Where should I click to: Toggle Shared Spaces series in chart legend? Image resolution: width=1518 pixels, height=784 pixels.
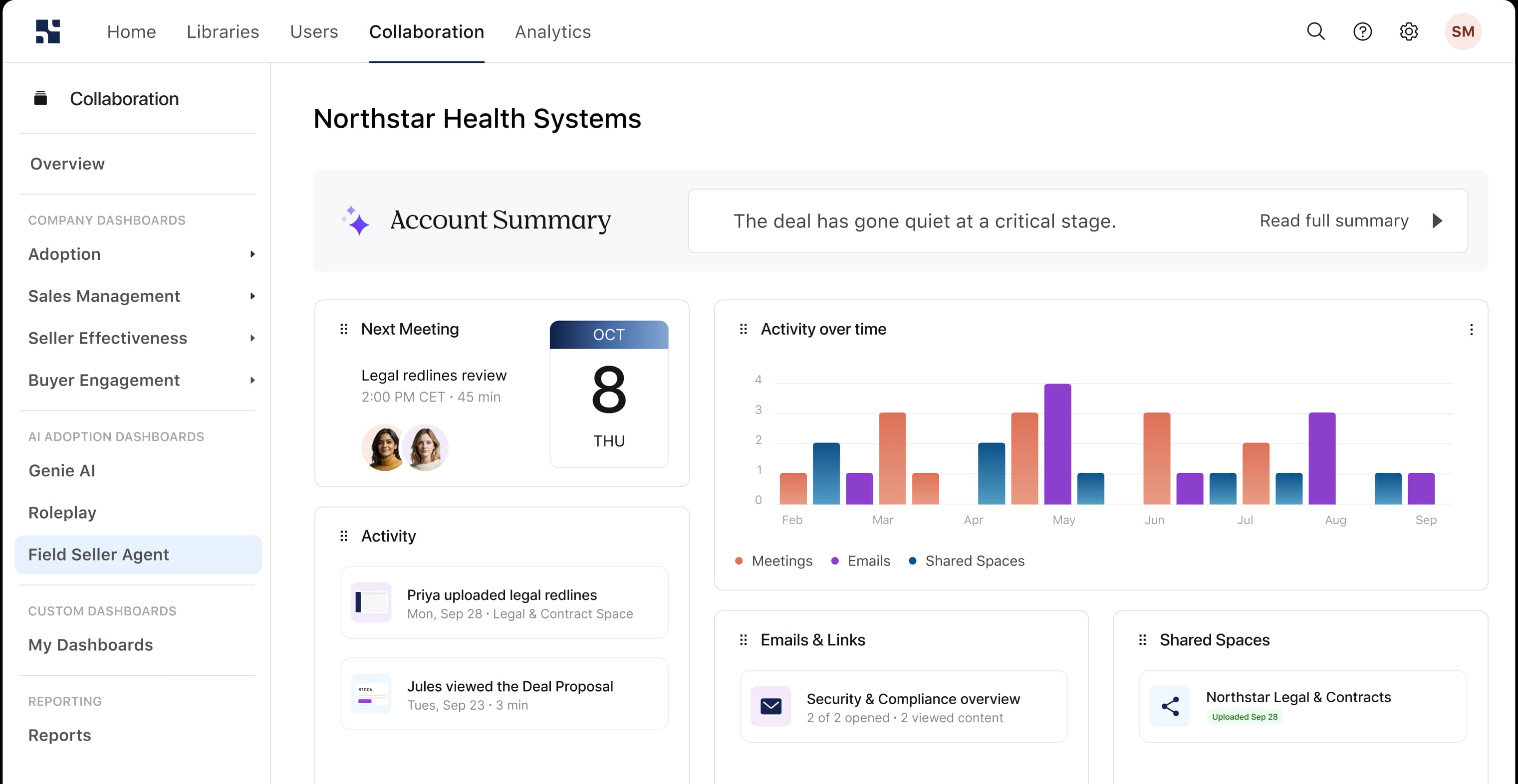click(967, 561)
